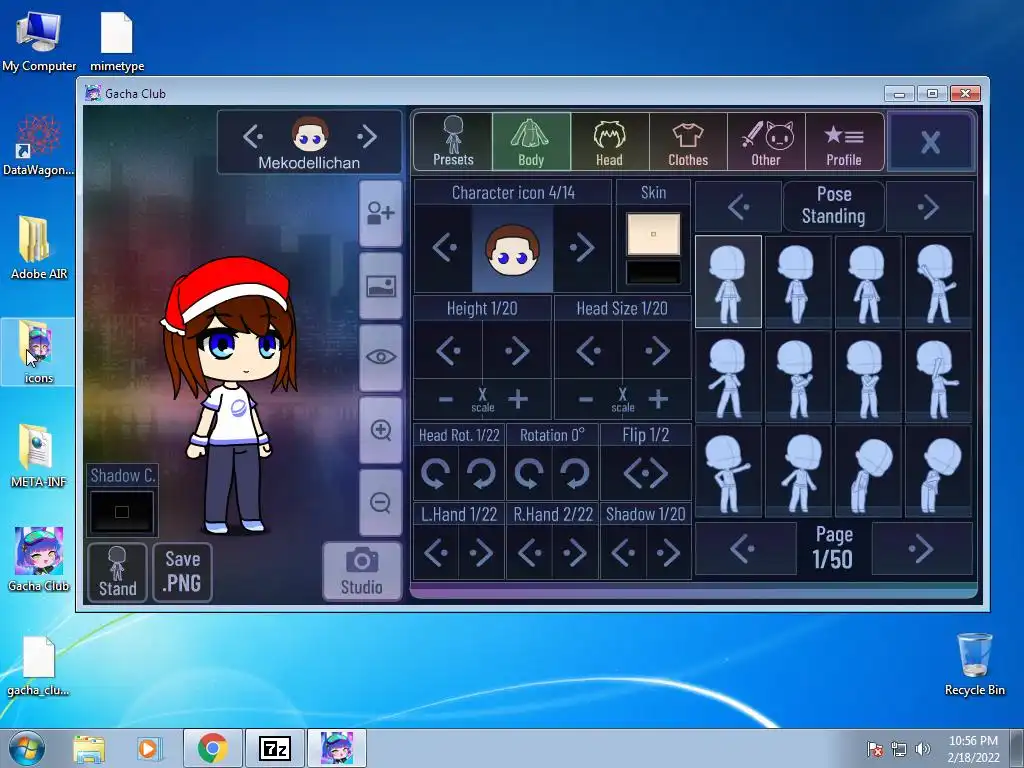This screenshot has width=1024, height=768.
Task: Click the add character icon
Action: (x=381, y=214)
